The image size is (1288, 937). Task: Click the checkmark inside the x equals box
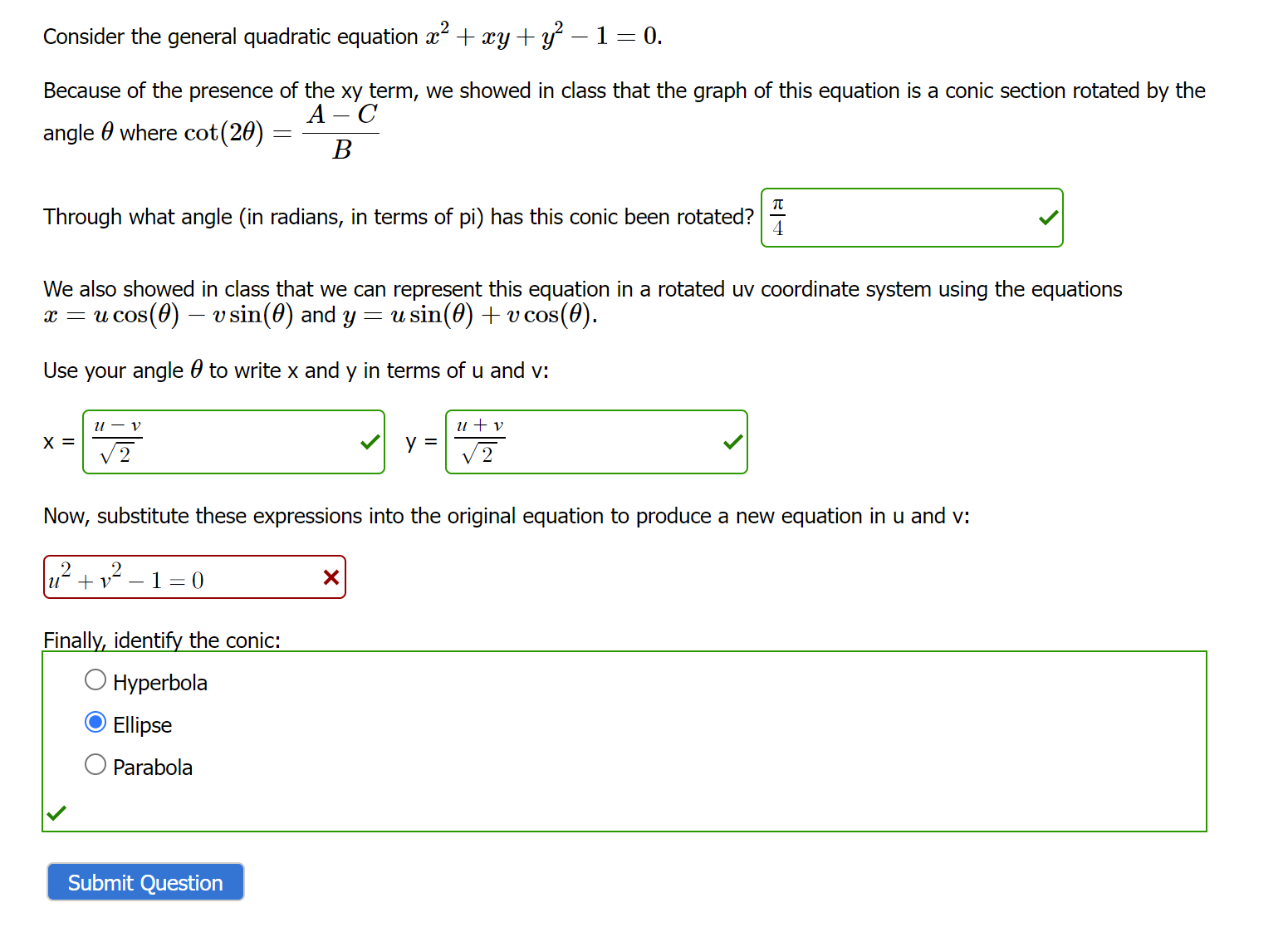(x=370, y=441)
